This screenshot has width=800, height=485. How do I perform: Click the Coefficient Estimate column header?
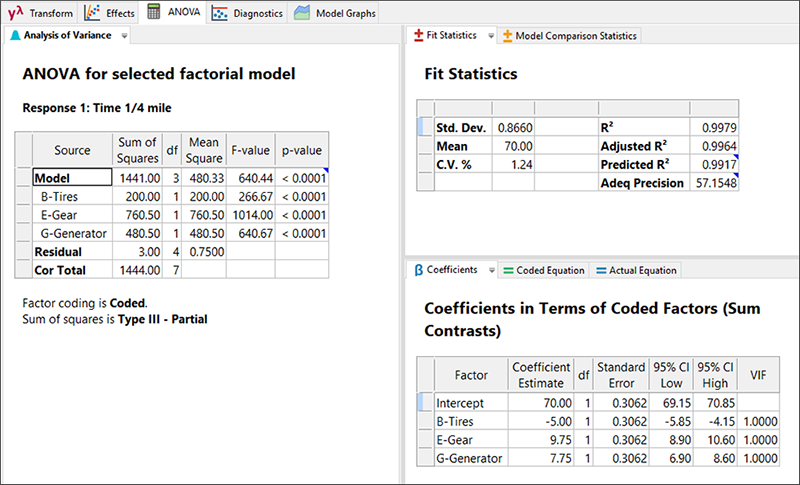pyautogui.click(x=541, y=375)
